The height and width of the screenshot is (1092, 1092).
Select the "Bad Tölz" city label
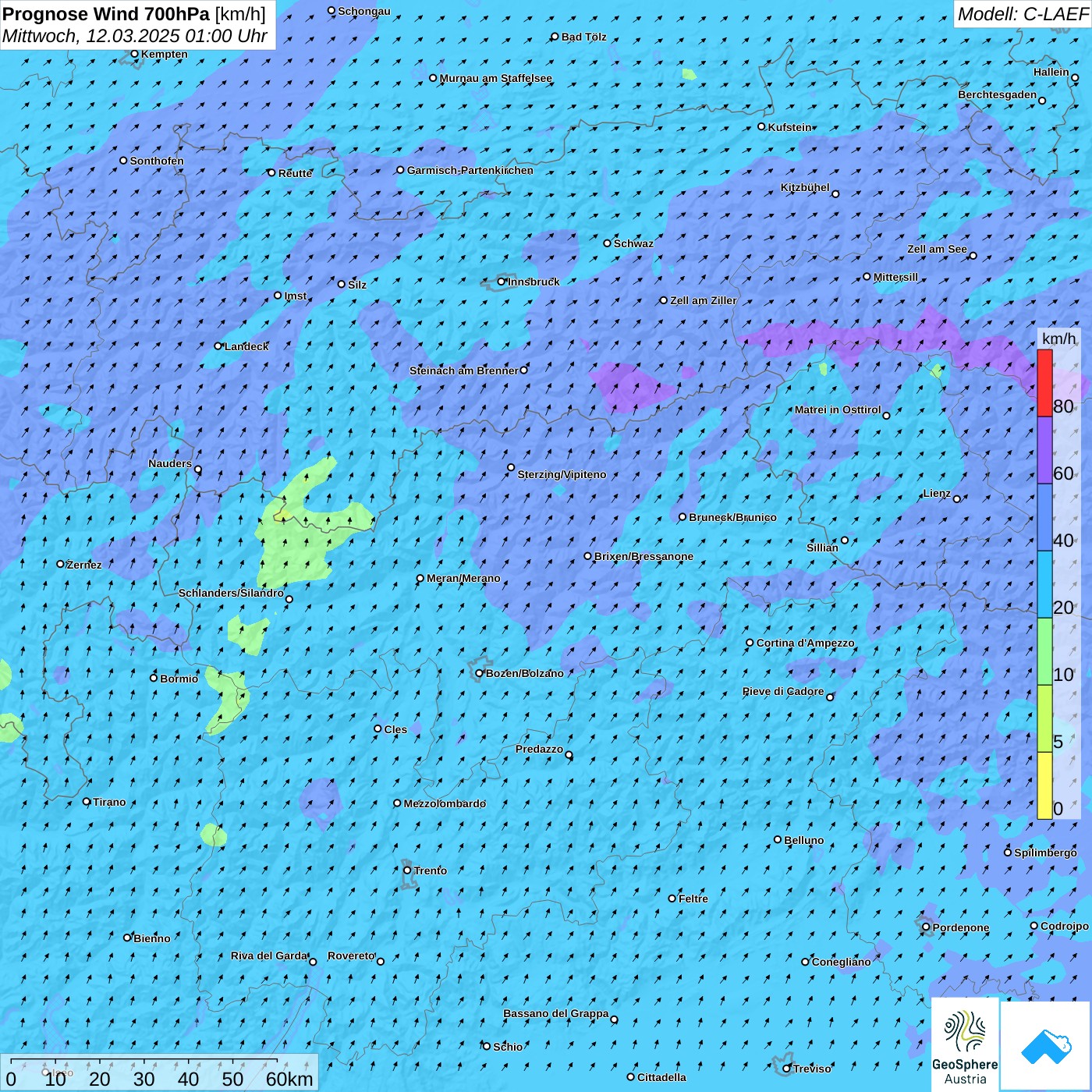coord(584,37)
